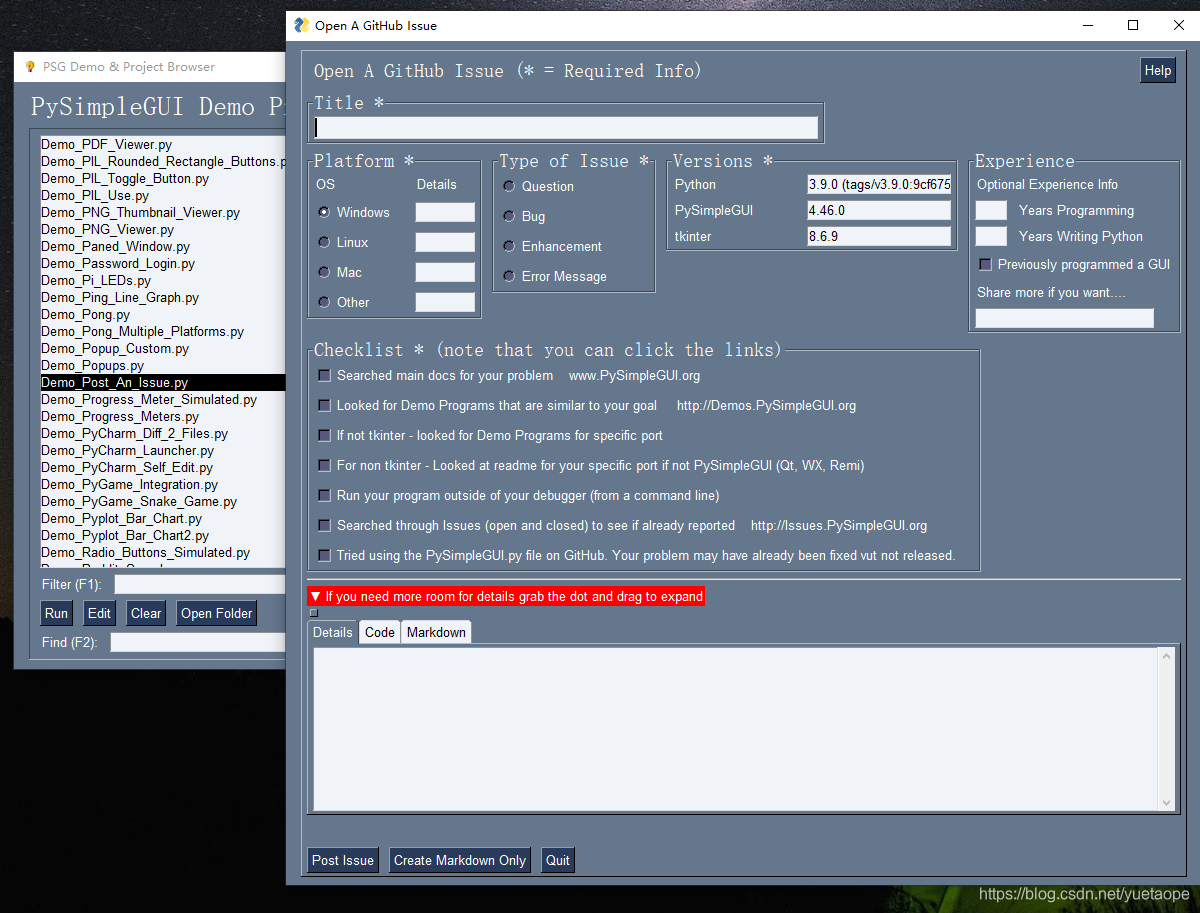Click the Details text area scroll-up arrow
This screenshot has height=913, width=1200.
1167,656
